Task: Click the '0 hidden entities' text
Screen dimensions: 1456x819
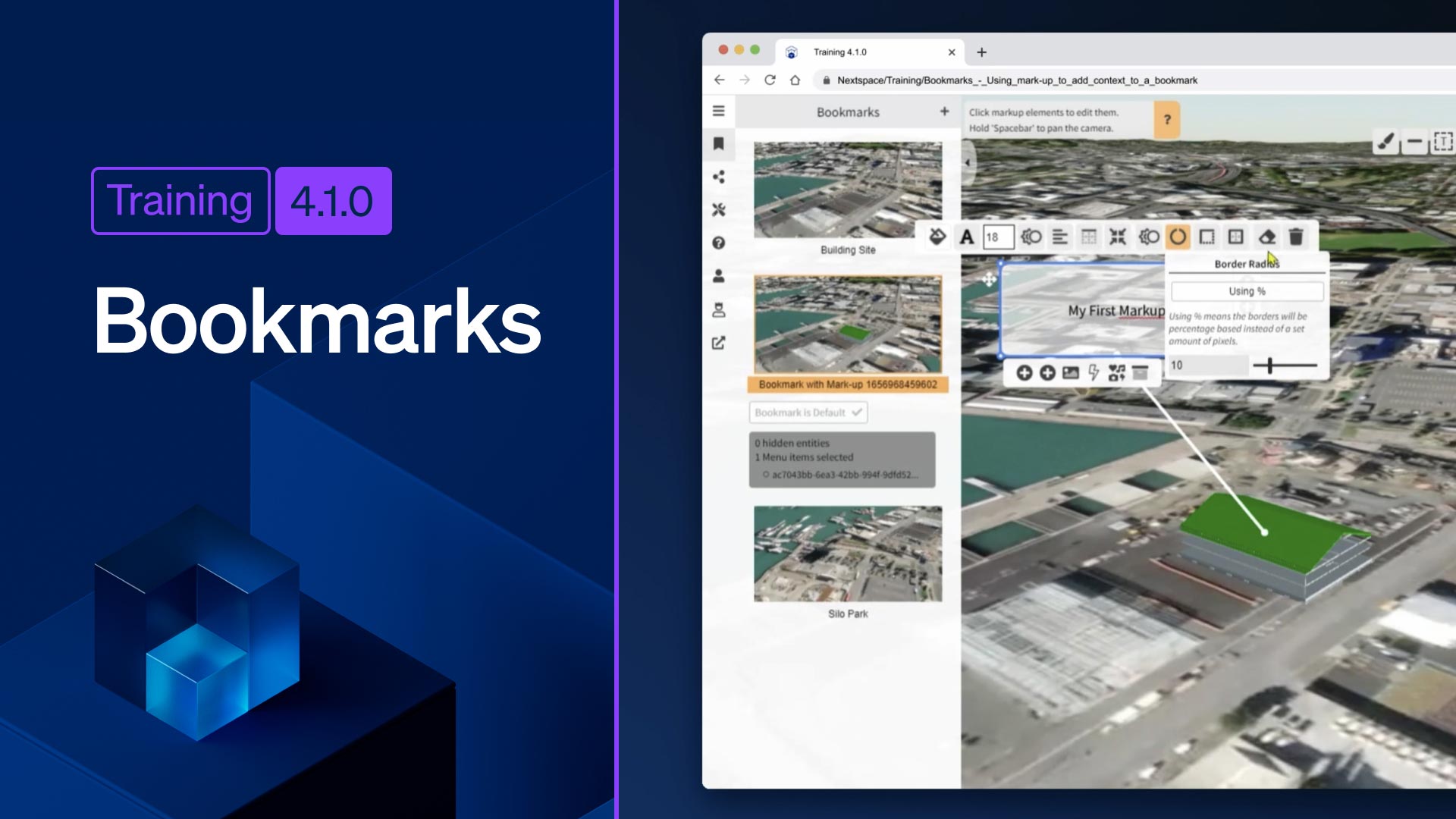Action: pyautogui.click(x=792, y=443)
